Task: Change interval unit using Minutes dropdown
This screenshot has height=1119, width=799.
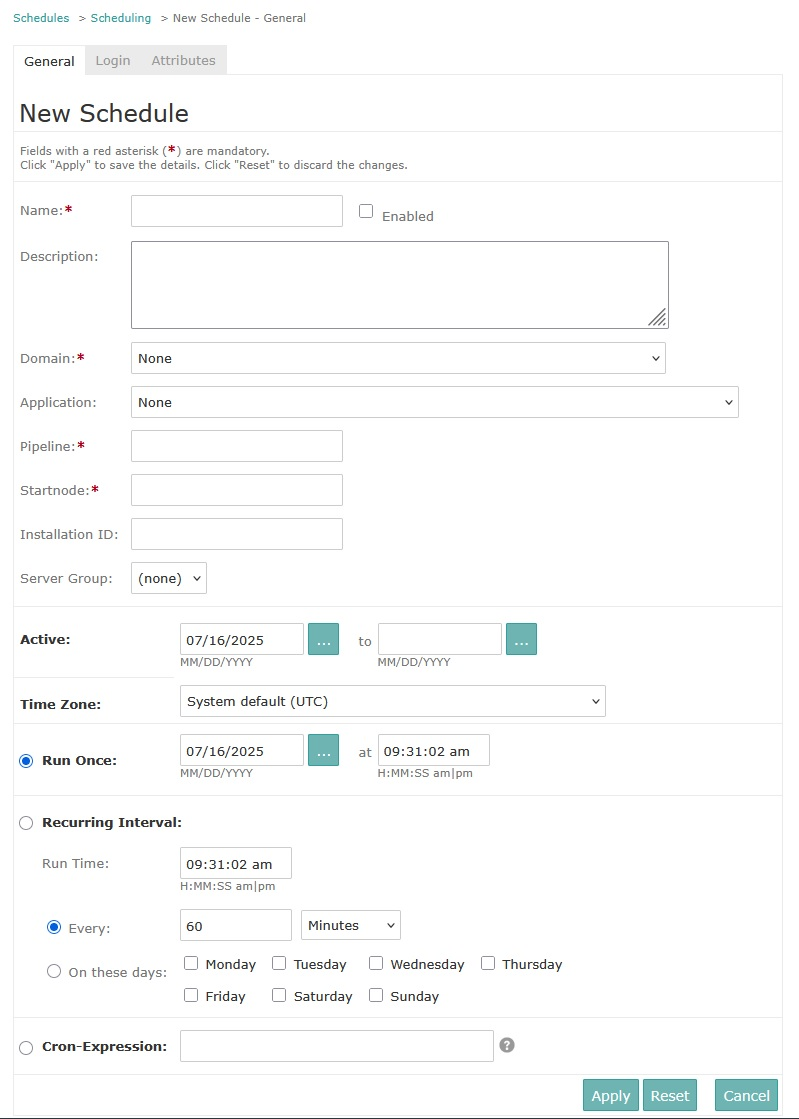Action: (350, 925)
